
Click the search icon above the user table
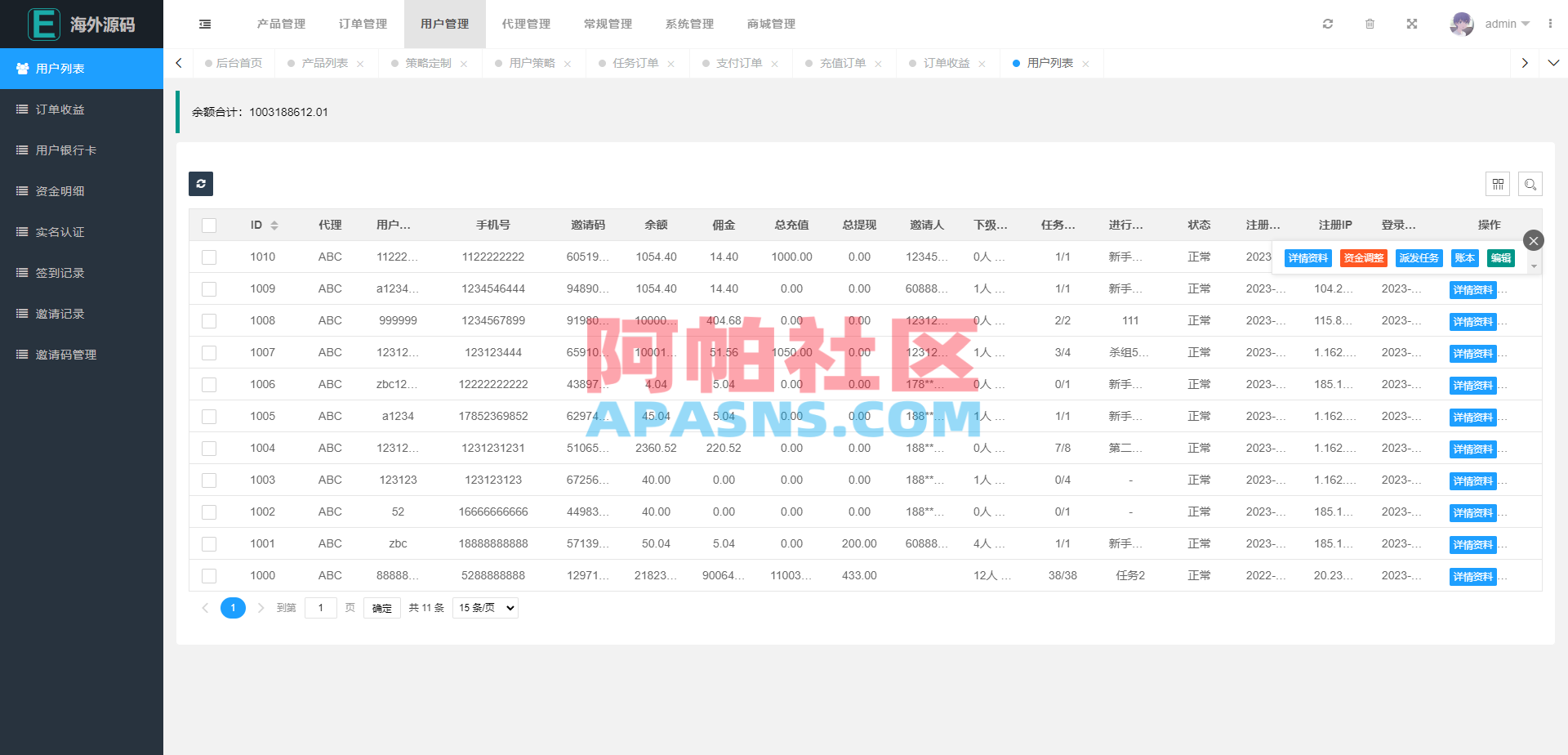1530,184
